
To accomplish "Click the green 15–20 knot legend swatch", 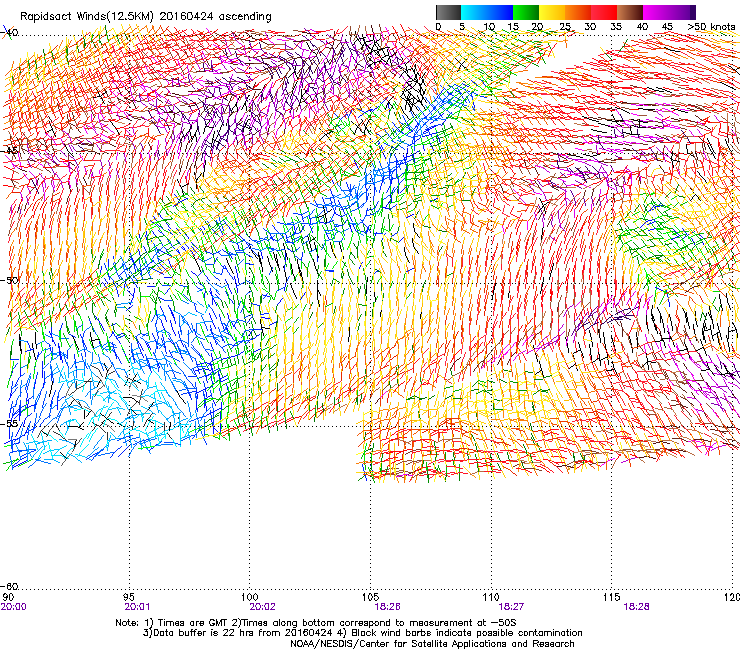I will point(526,12).
